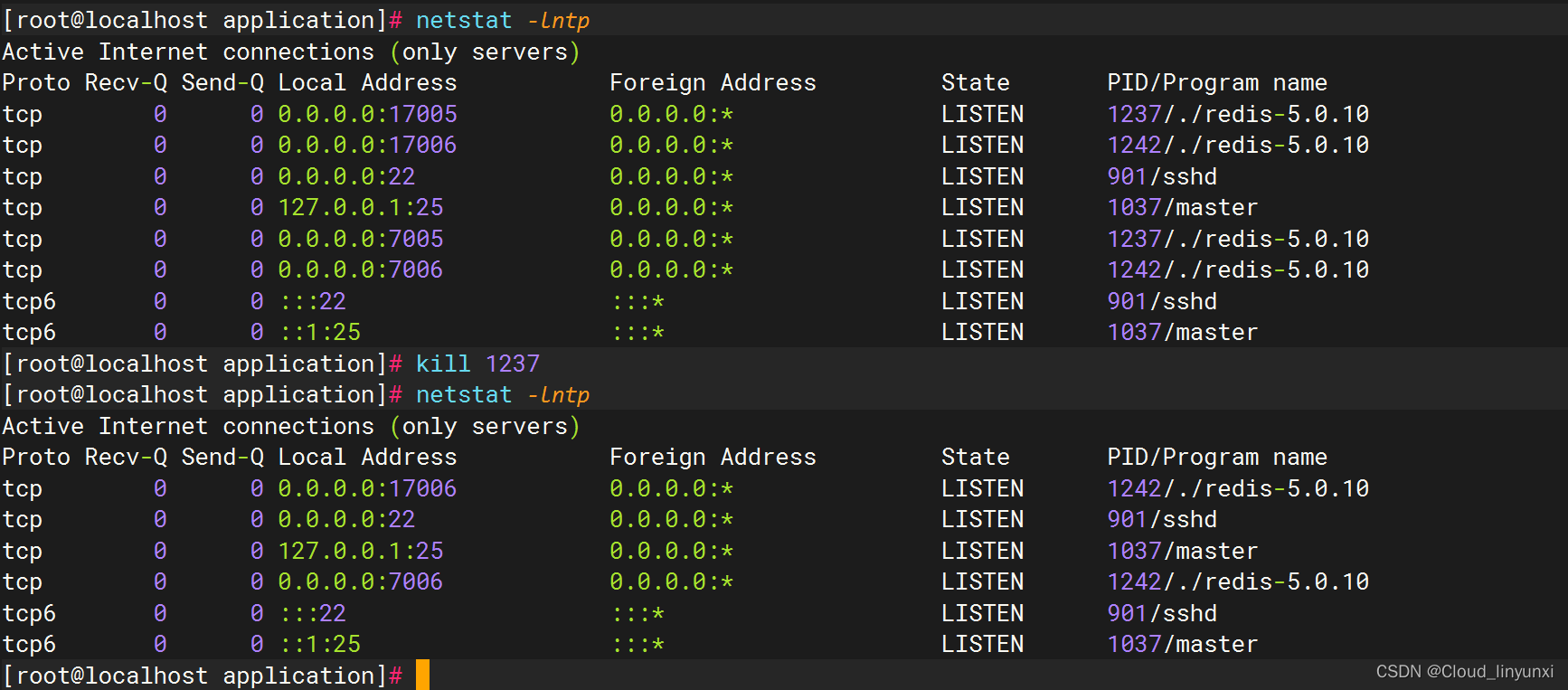Click foreign address 0.0.0.0:* in the 17005 row
Screen dimensions: 1568x690
(x=672, y=114)
